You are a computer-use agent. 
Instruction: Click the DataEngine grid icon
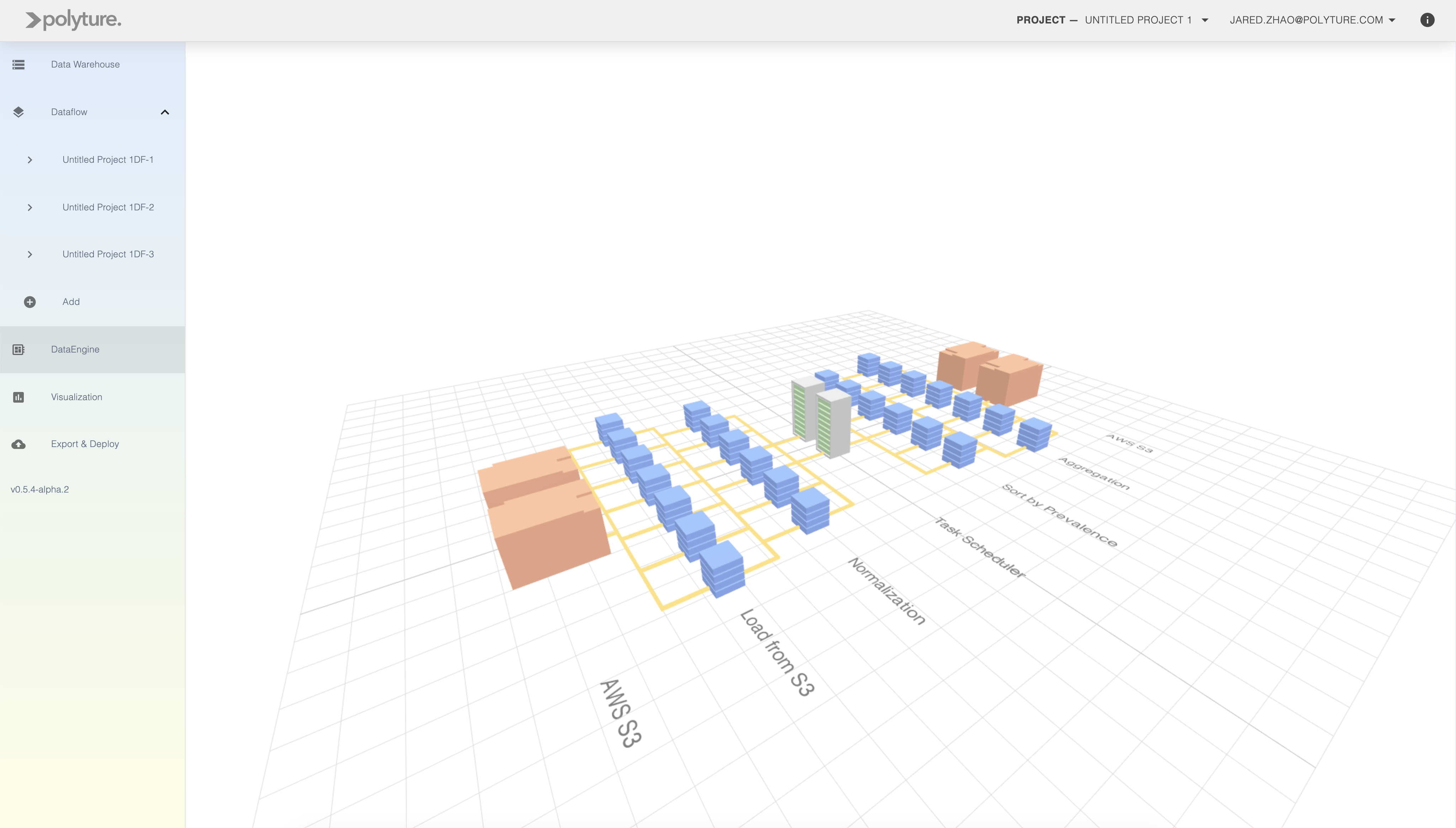(x=18, y=349)
